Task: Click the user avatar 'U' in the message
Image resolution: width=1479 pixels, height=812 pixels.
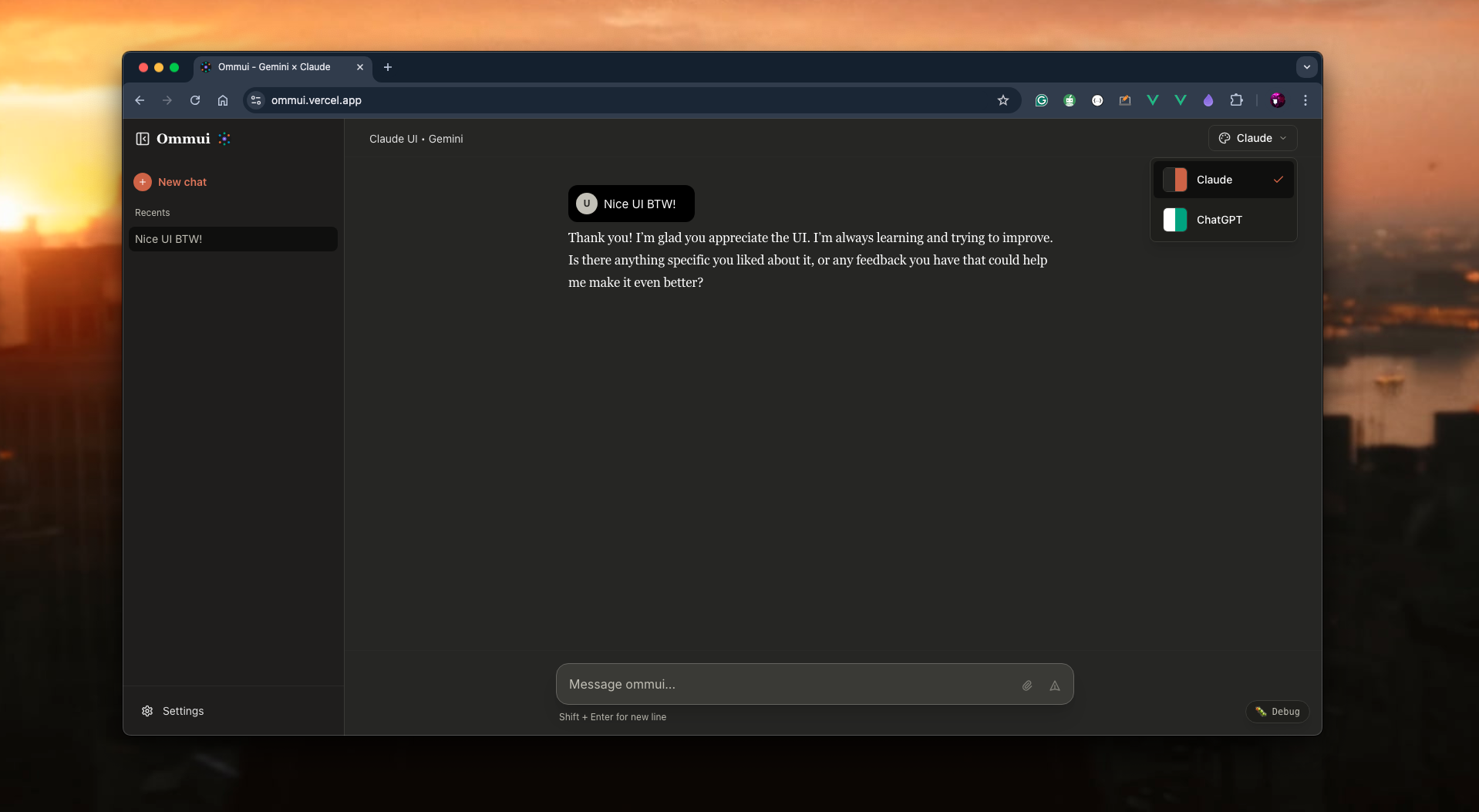Action: click(587, 204)
